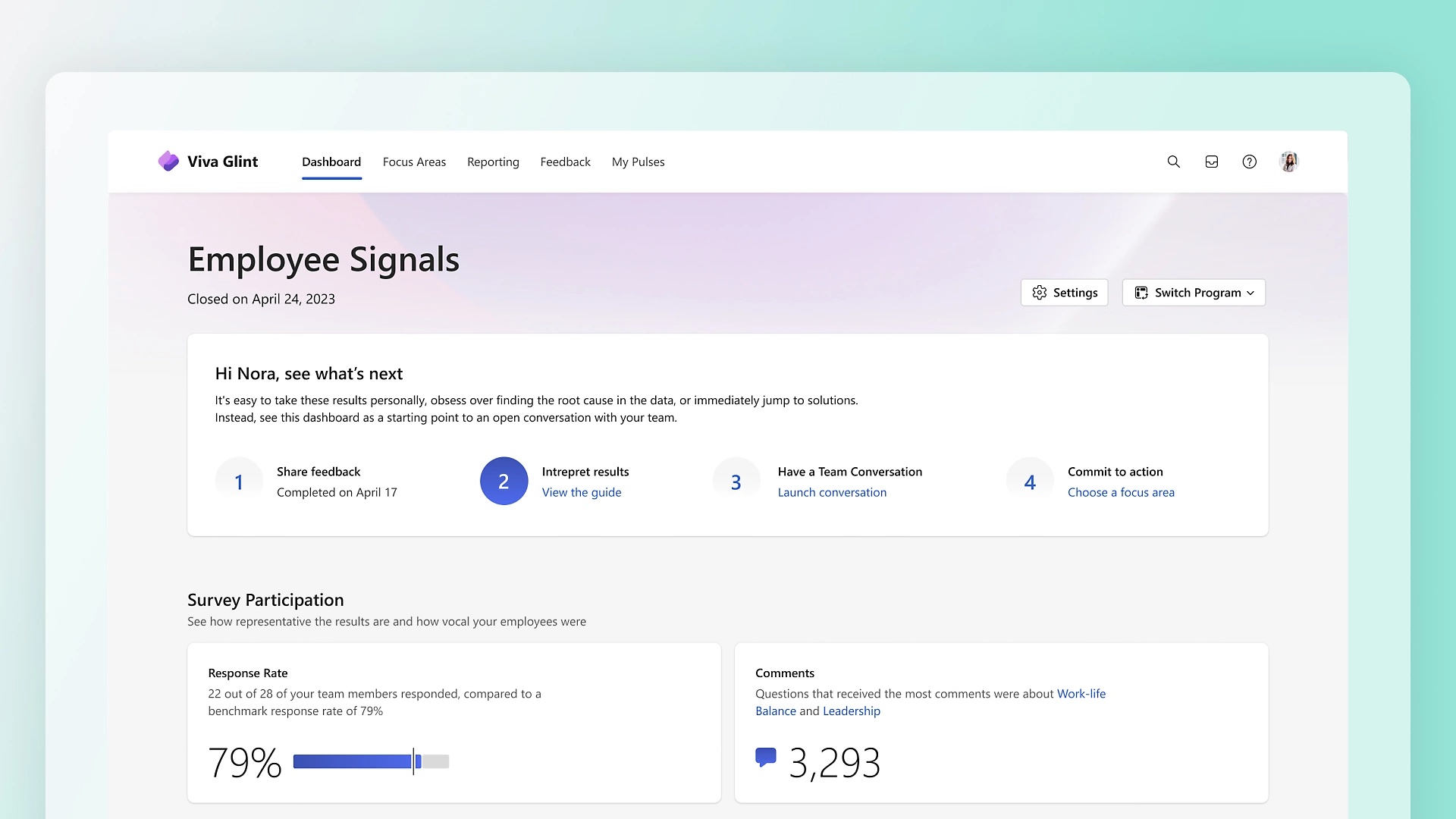The height and width of the screenshot is (819, 1456).
Task: Launch the team conversation step 3
Action: coord(832,492)
